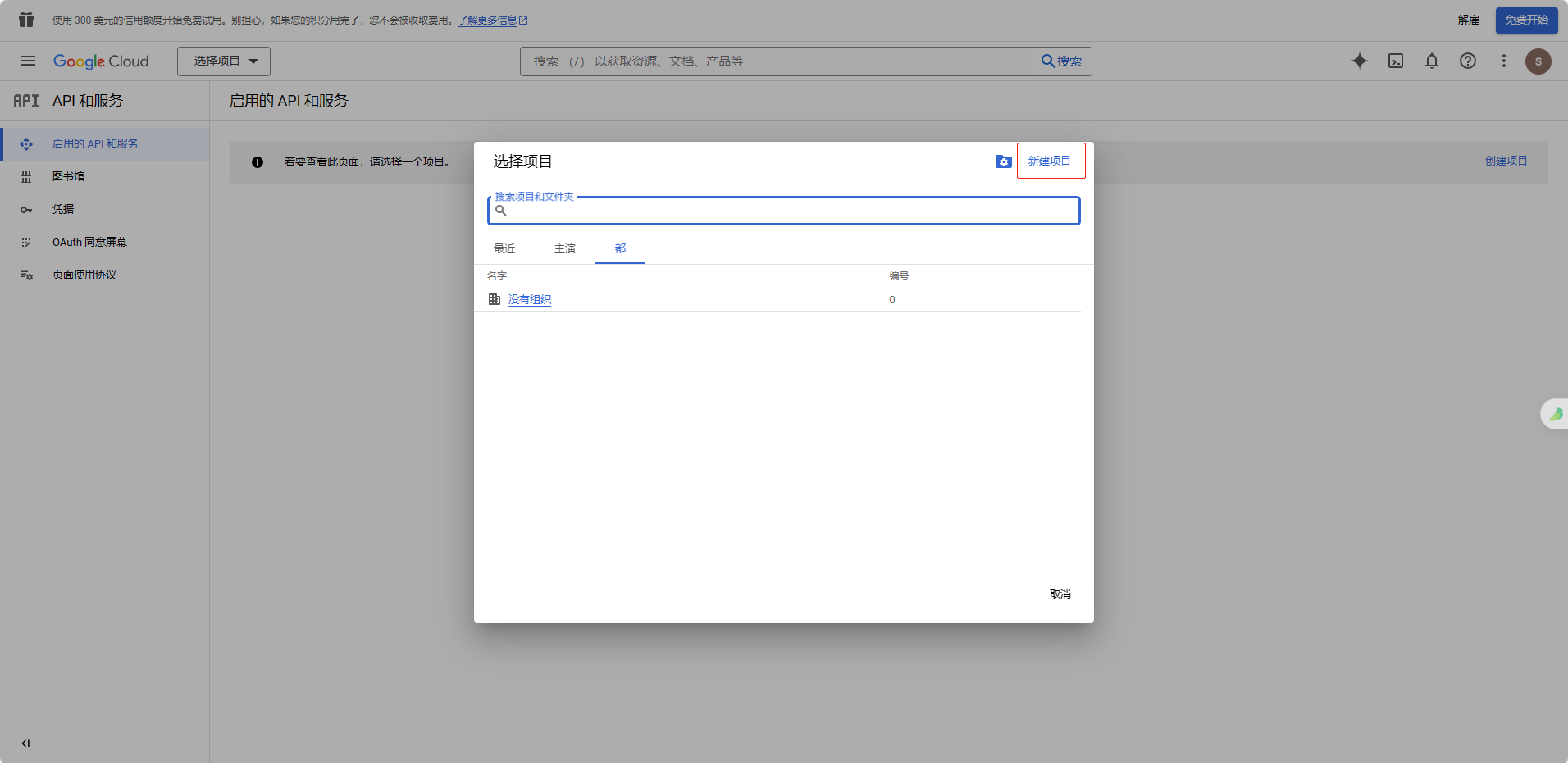Open 凭据 in the sidebar
The image size is (1568, 763).
pos(63,209)
